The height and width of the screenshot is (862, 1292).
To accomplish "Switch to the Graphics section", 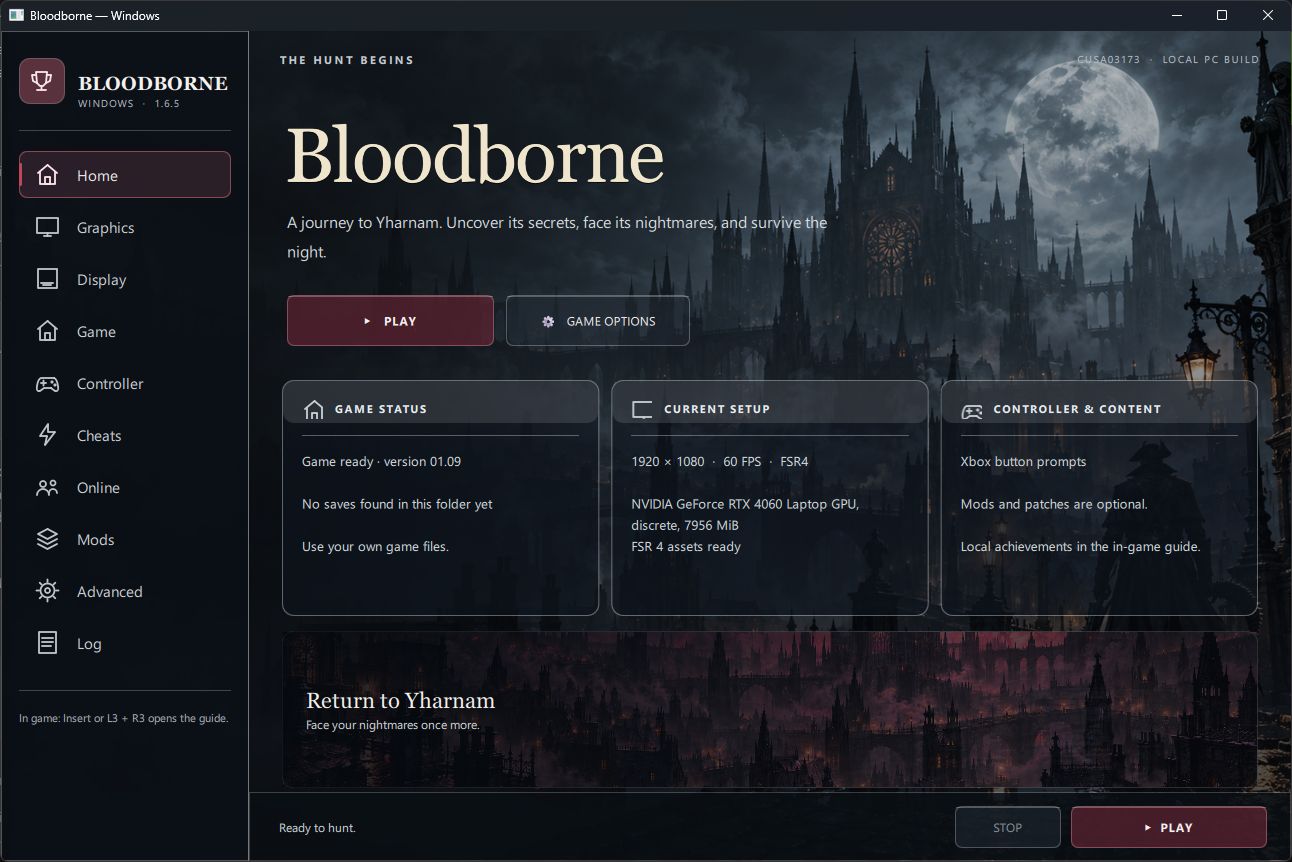I will click(125, 227).
